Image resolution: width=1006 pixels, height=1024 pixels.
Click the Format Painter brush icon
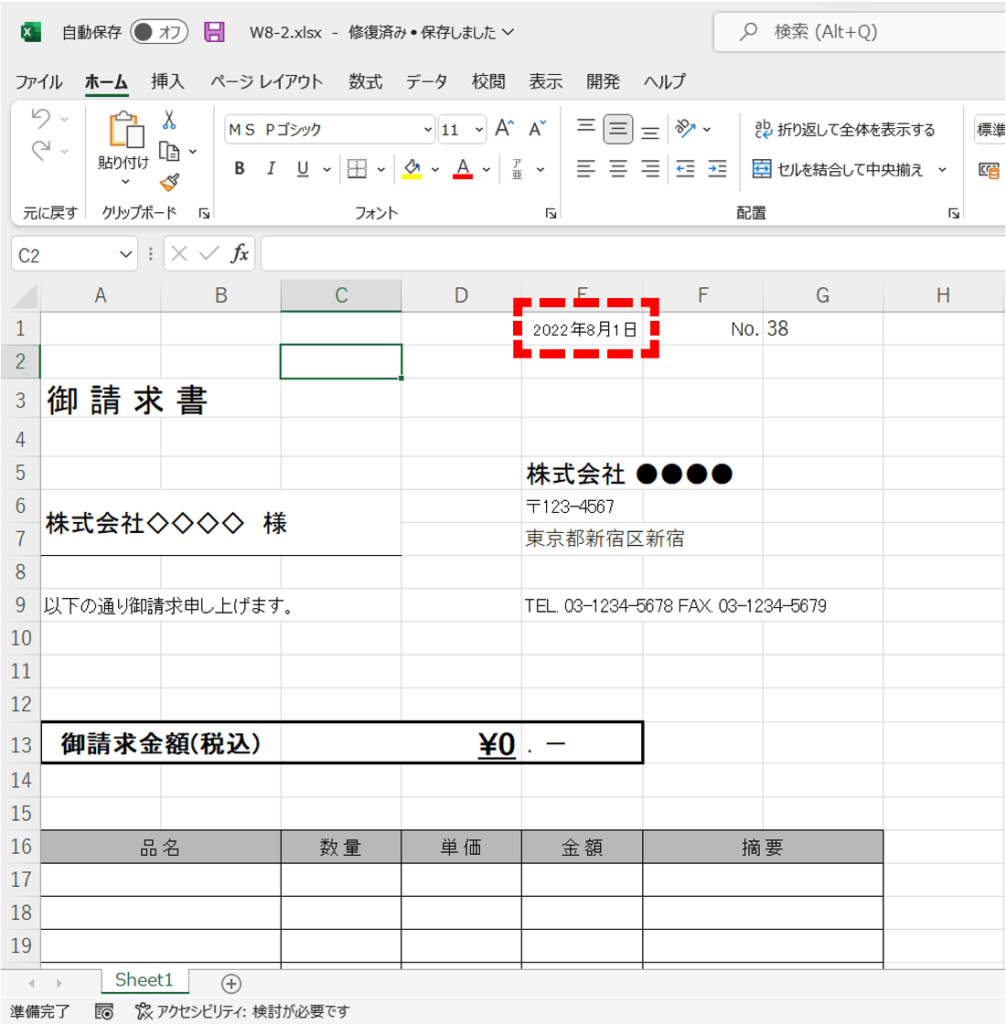point(169,182)
